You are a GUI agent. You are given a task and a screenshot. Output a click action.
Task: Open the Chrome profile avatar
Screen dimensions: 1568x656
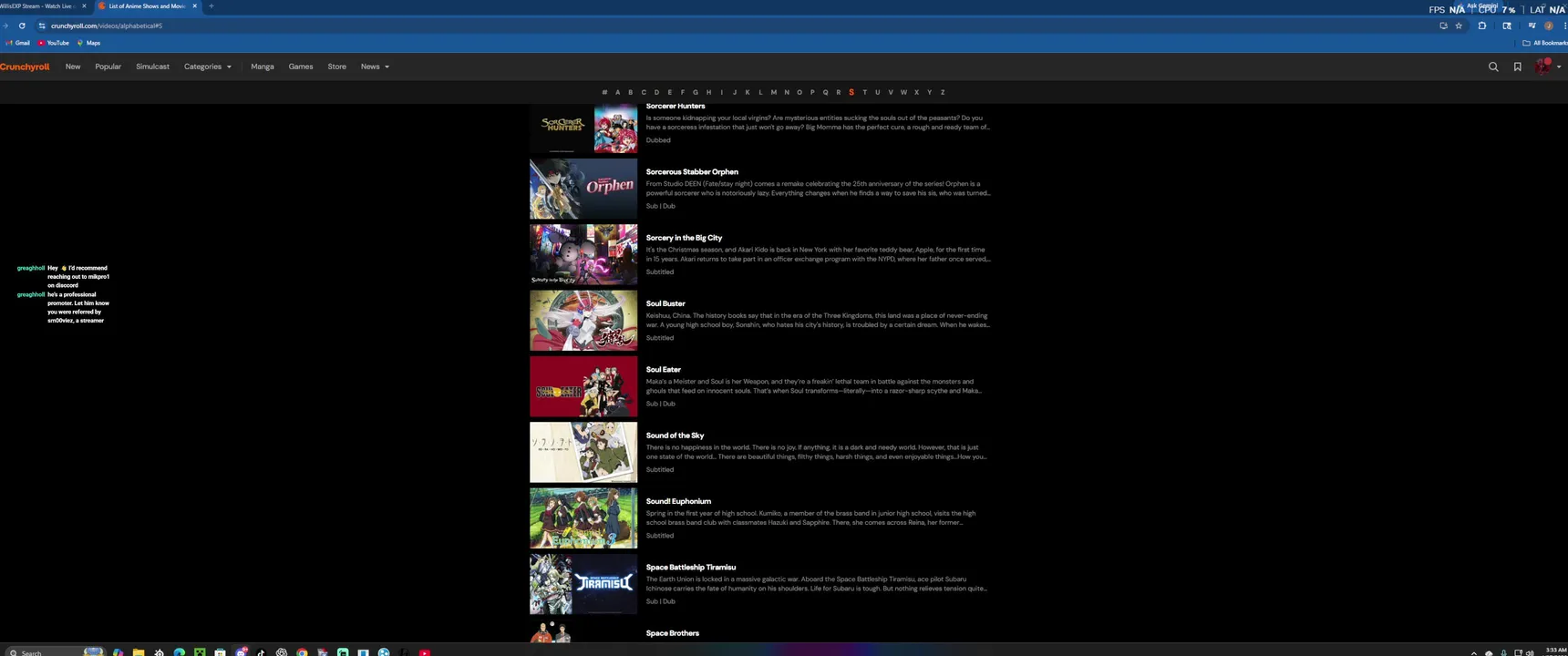click(x=1548, y=26)
